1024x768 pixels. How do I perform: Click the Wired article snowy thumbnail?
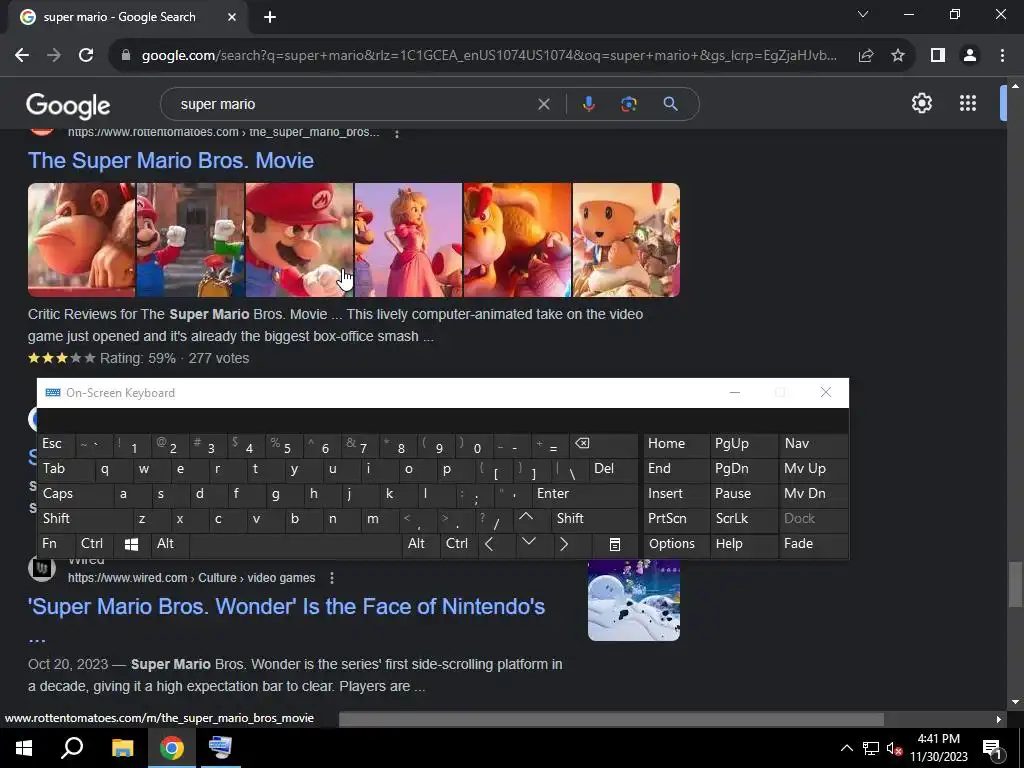point(633,600)
